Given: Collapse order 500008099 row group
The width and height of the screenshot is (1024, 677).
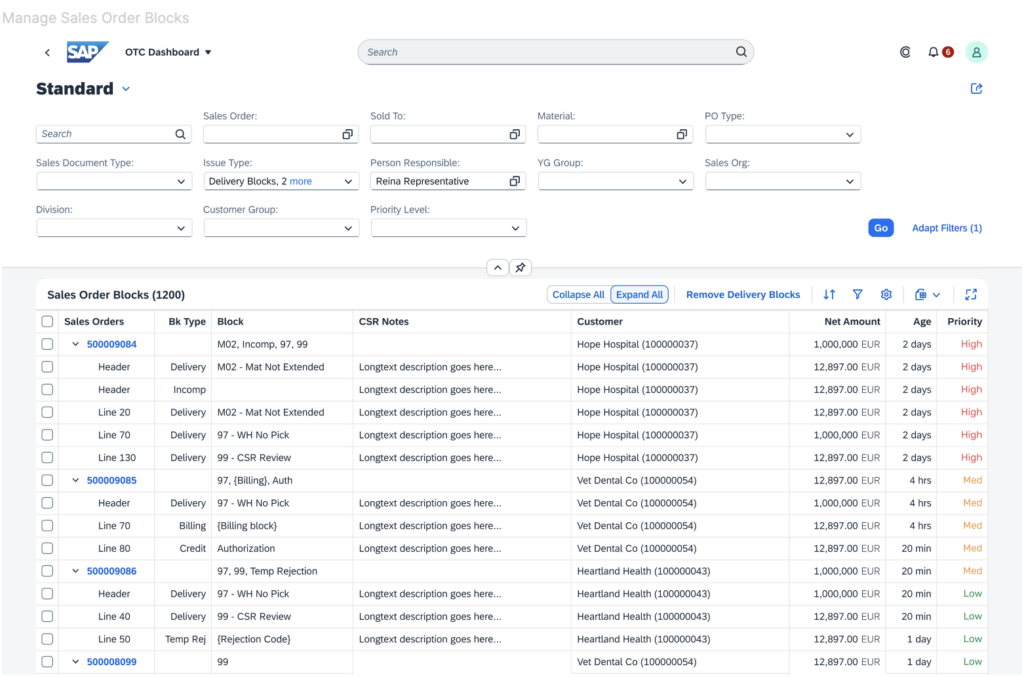Looking at the screenshot, I should click(x=75, y=661).
